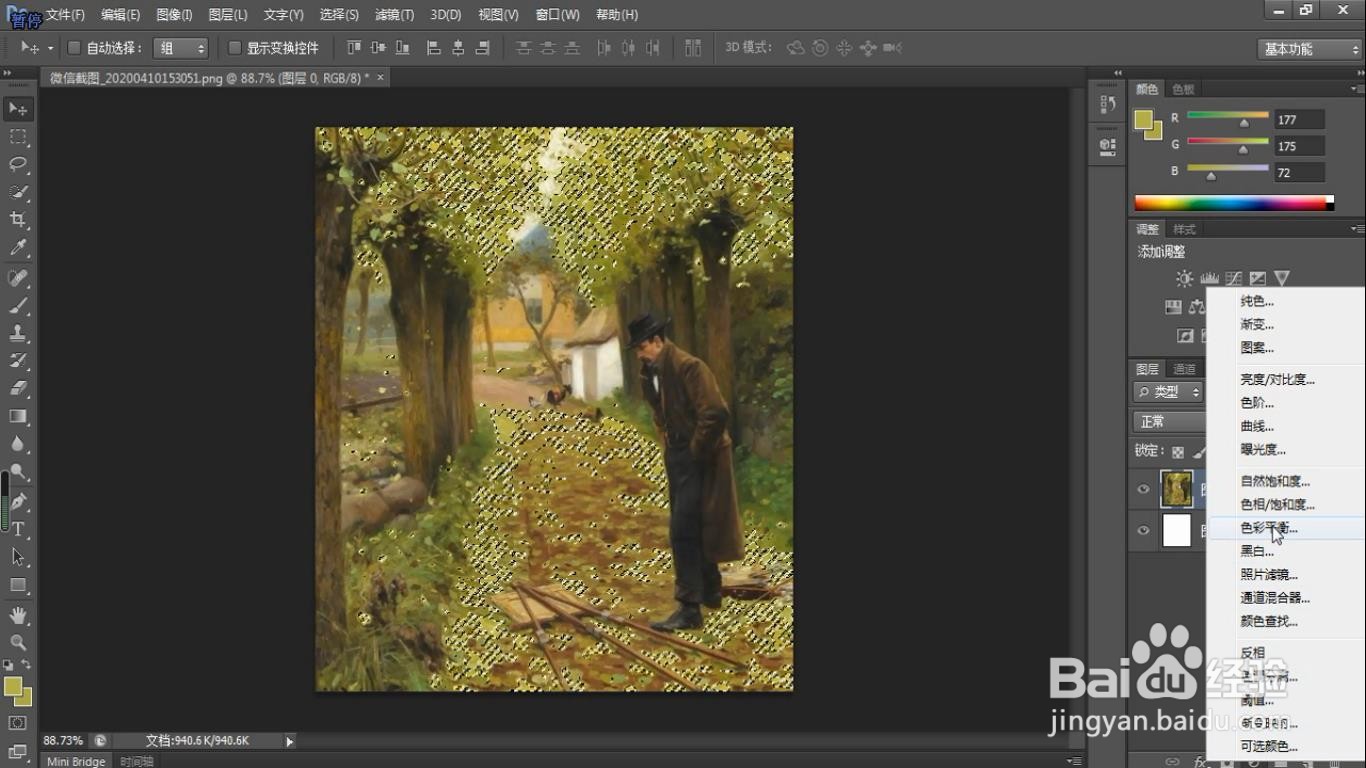This screenshot has height=768, width=1366.
Task: Open the 组 auto-select dropdown
Action: click(180, 48)
